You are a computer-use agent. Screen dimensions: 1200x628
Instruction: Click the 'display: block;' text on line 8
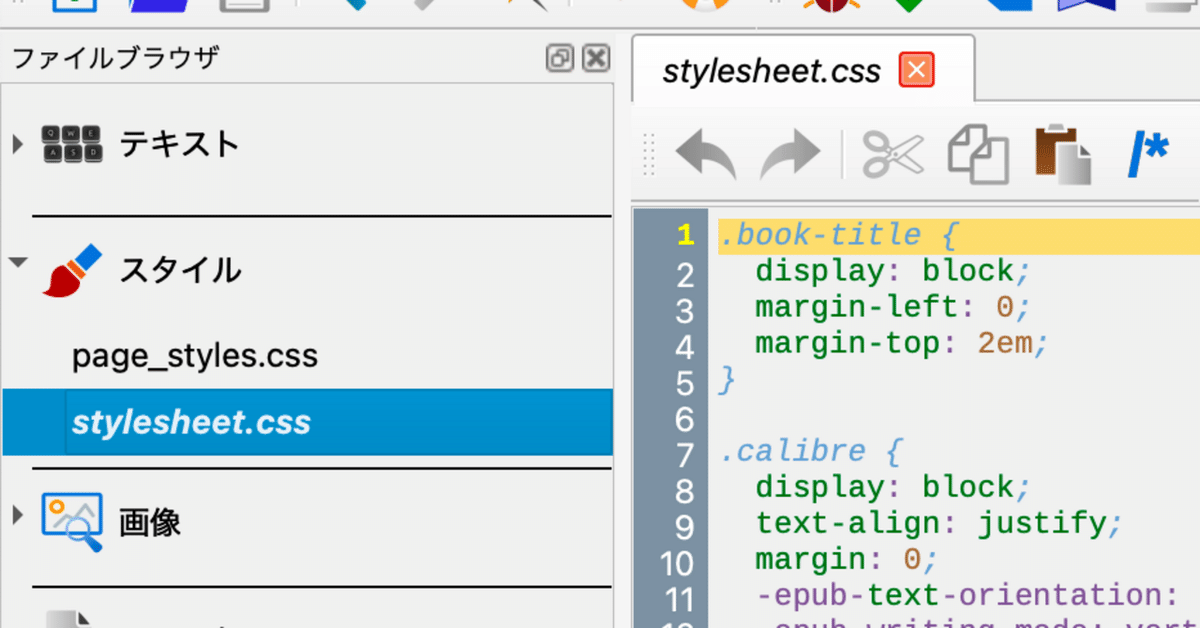(x=892, y=488)
